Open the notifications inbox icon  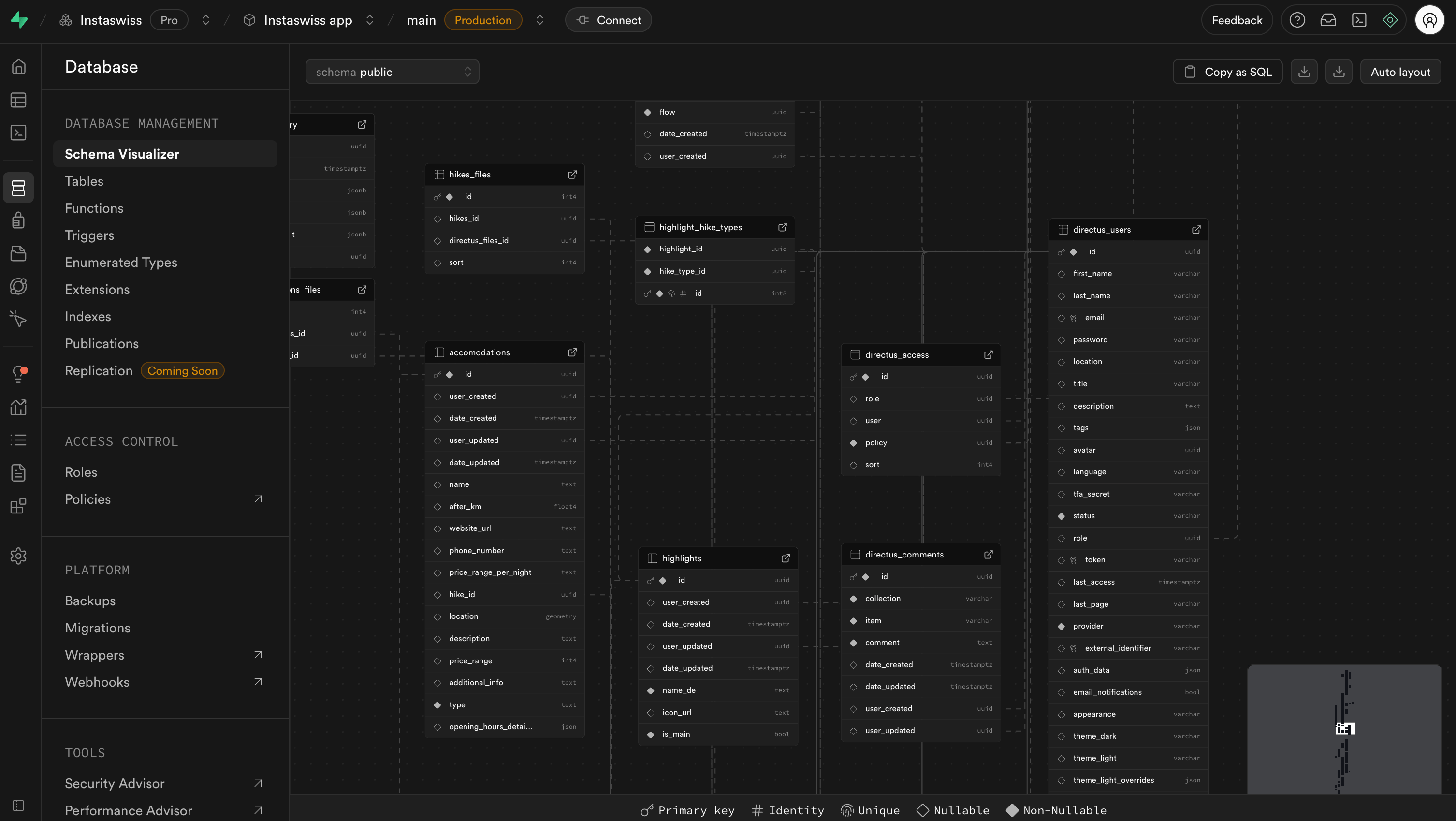click(1328, 20)
